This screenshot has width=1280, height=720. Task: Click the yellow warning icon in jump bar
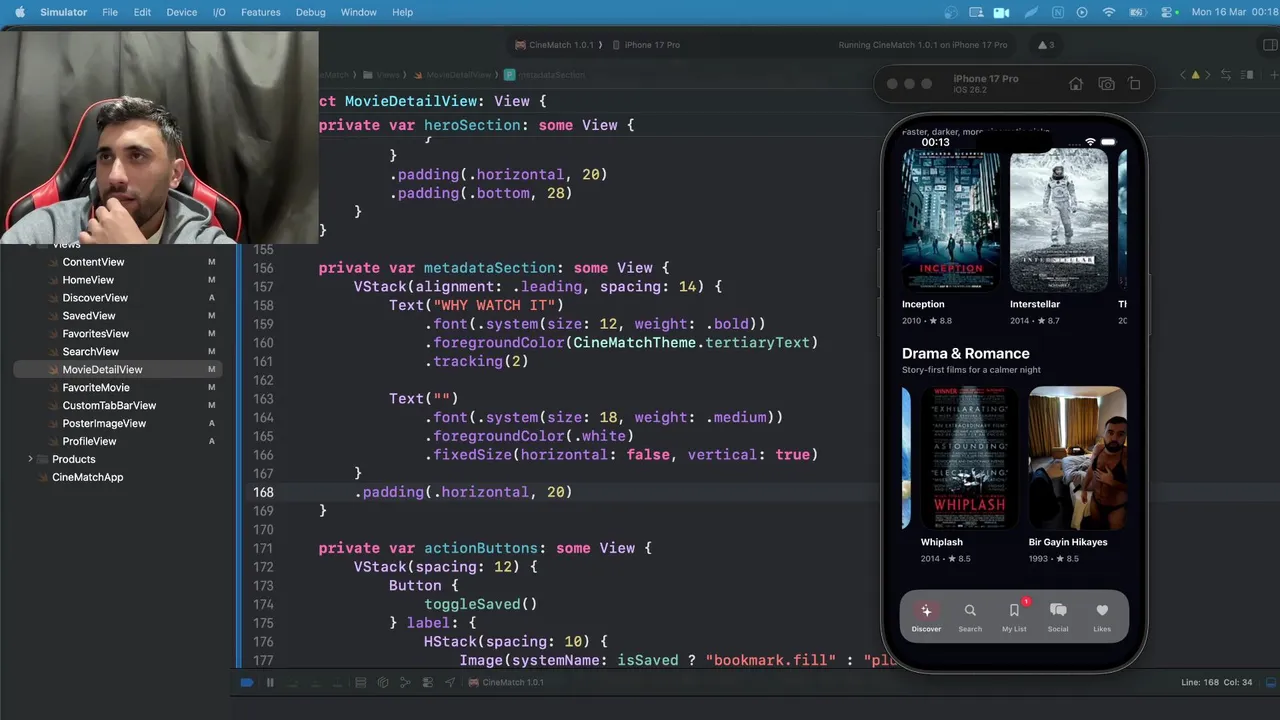click(x=1195, y=75)
